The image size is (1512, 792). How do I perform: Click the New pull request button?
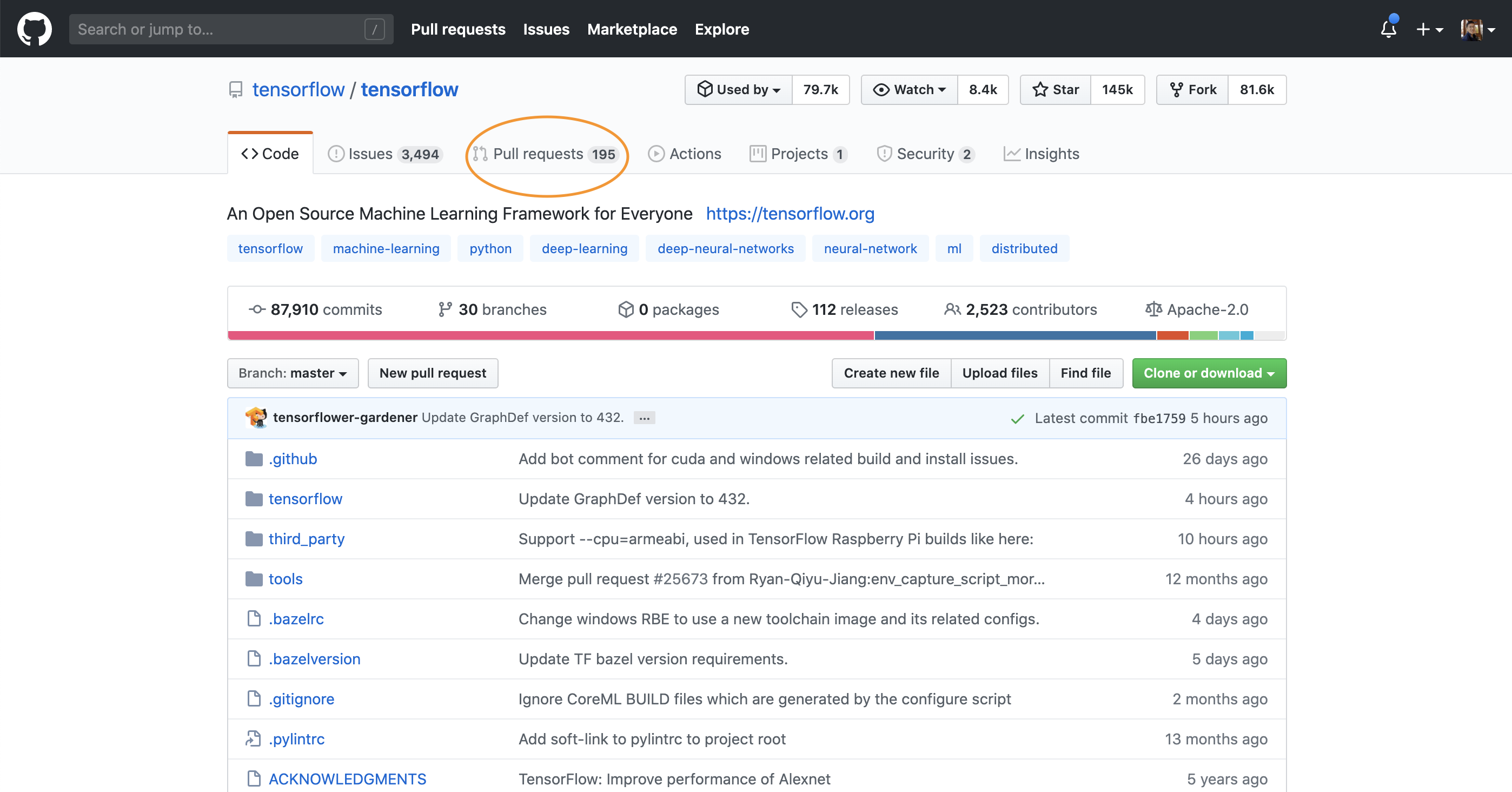point(433,373)
